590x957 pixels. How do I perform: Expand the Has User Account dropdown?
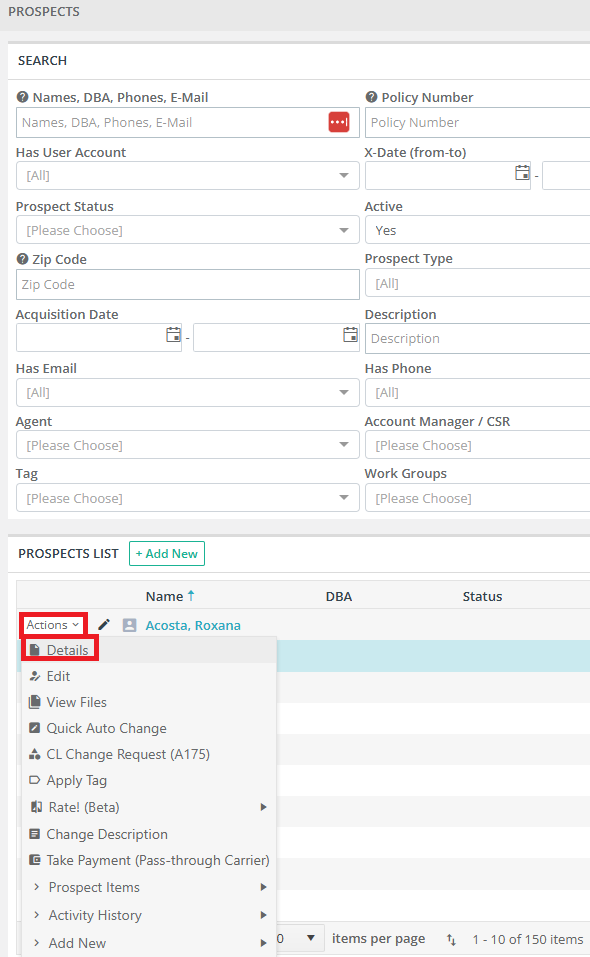187,176
